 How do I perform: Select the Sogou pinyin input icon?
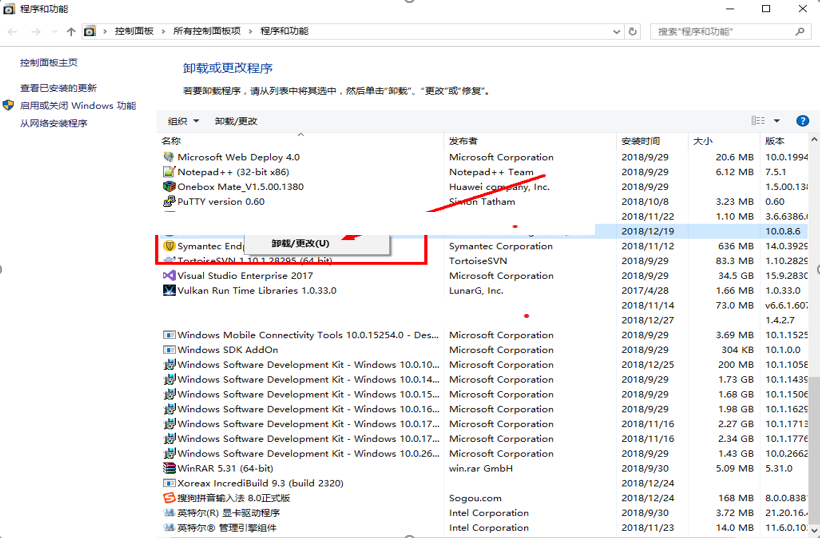(x=169, y=498)
